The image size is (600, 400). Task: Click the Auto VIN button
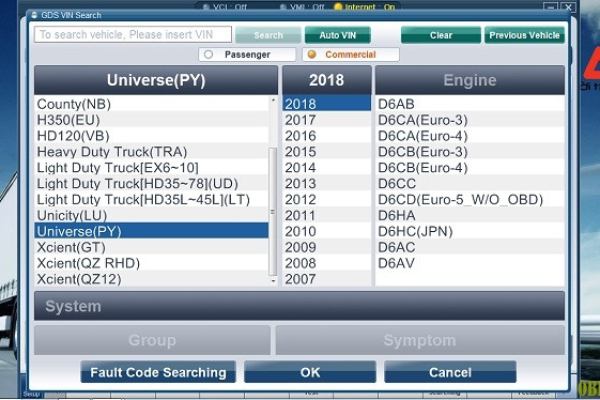click(338, 35)
